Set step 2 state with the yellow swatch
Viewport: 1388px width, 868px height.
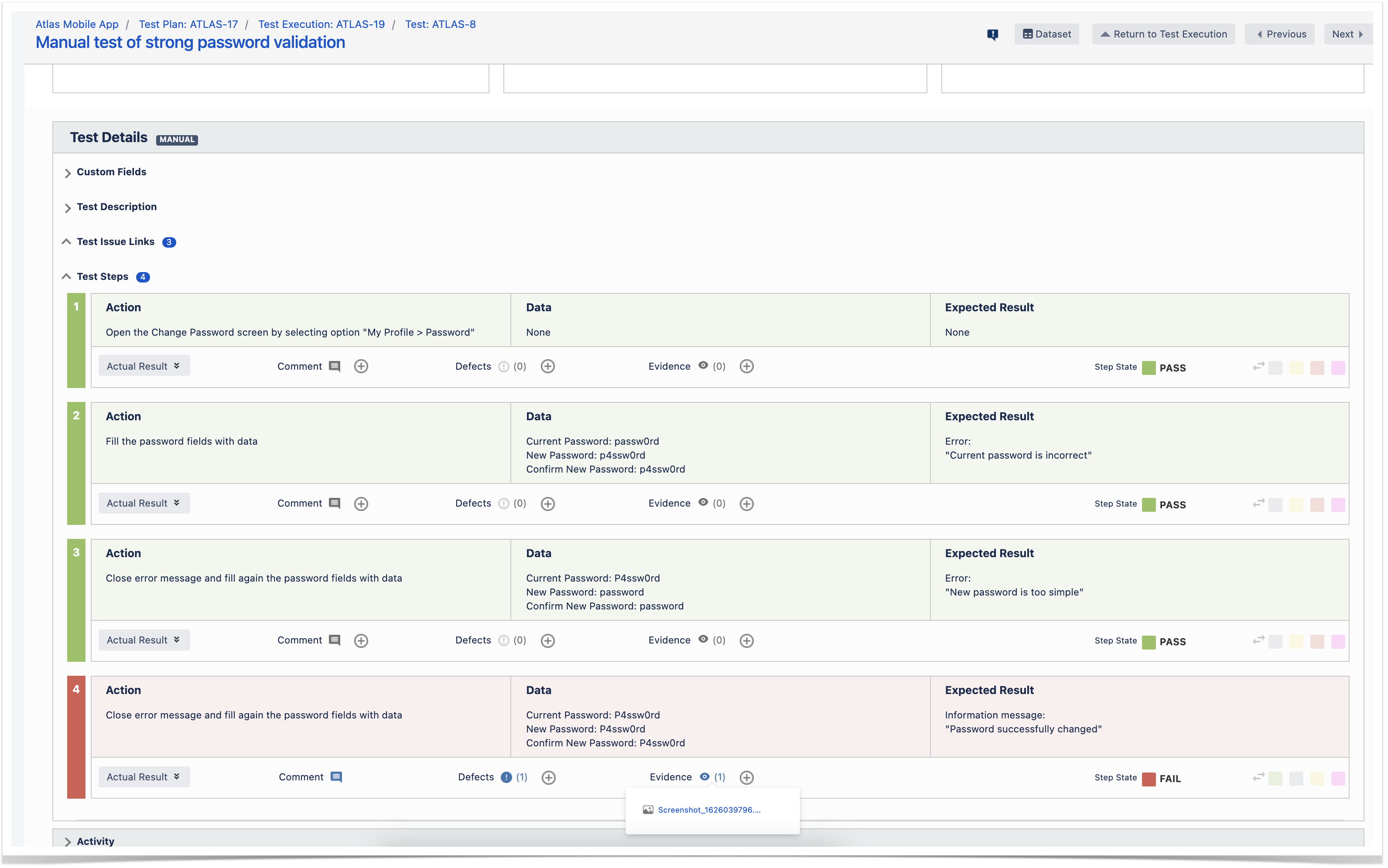point(1296,505)
